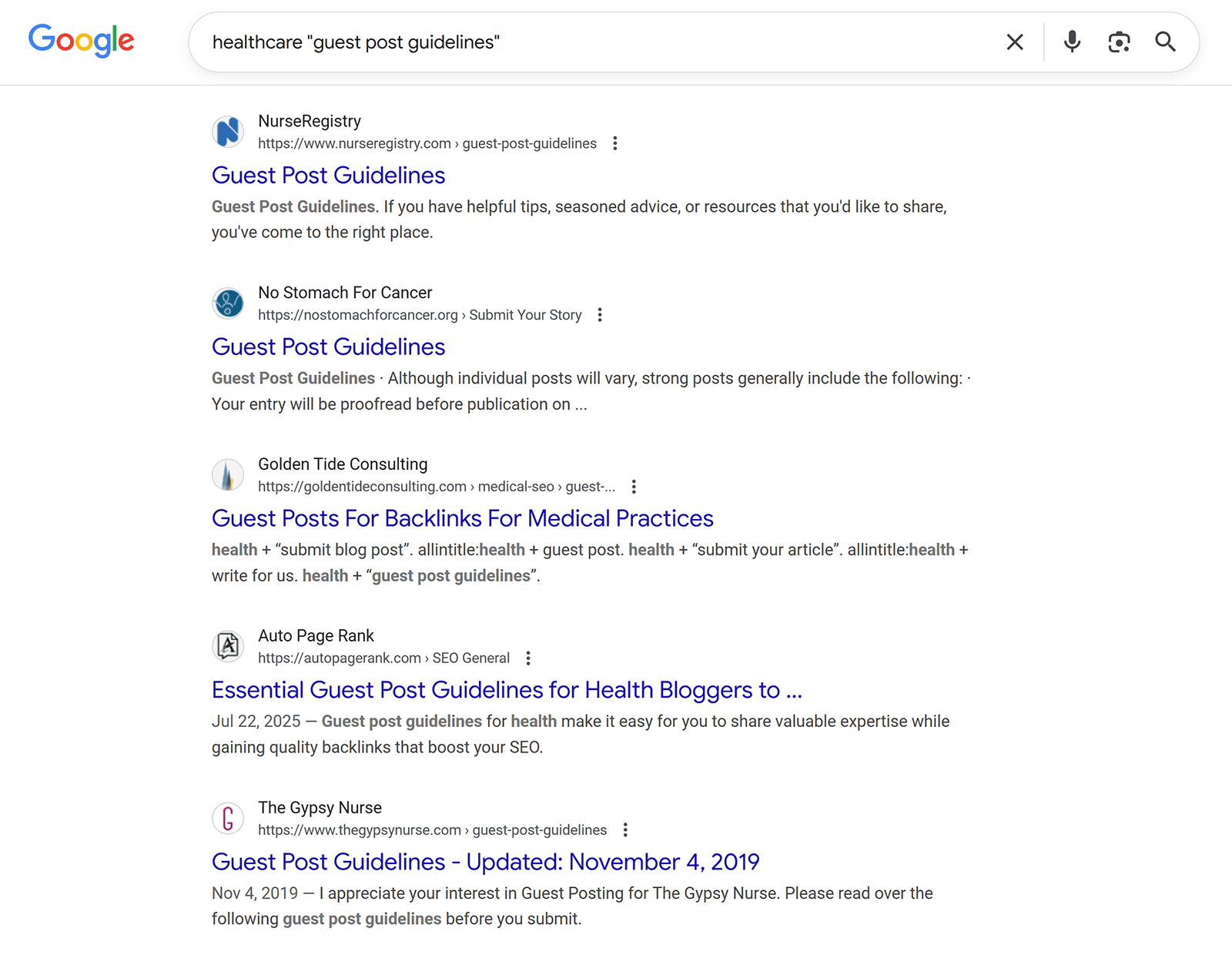Open the three-dot menu for The Gypsy Nurse result
Image resolution: width=1232 pixels, height=958 pixels.
(625, 829)
